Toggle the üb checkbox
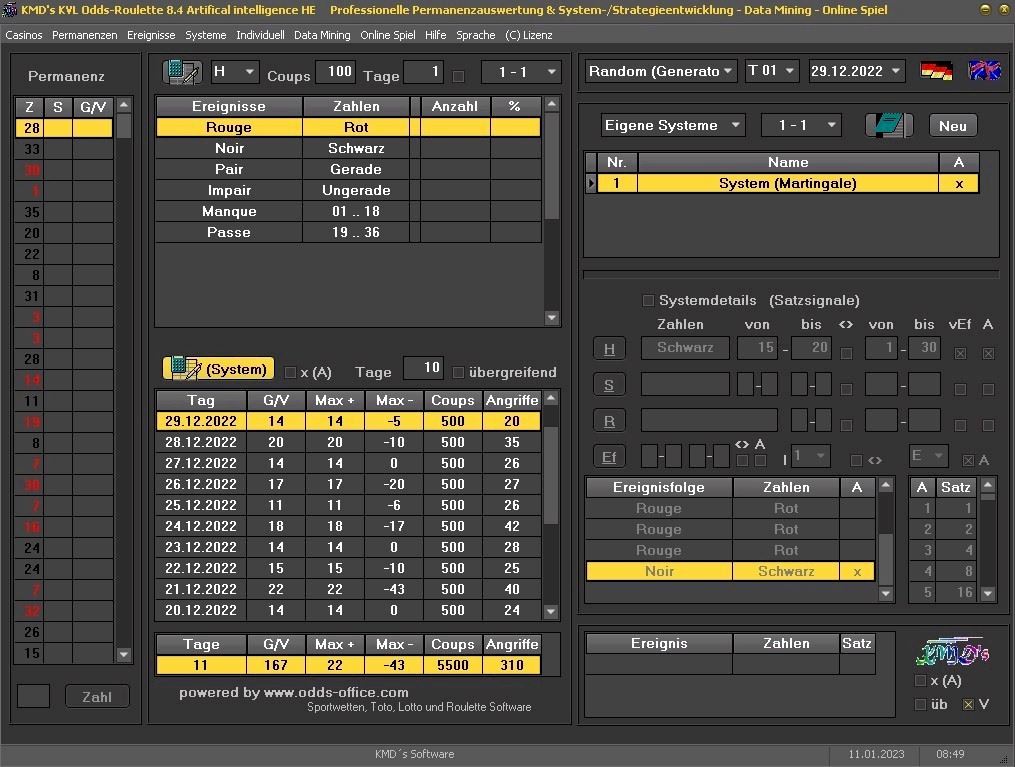The width and height of the screenshot is (1015, 767). (920, 704)
